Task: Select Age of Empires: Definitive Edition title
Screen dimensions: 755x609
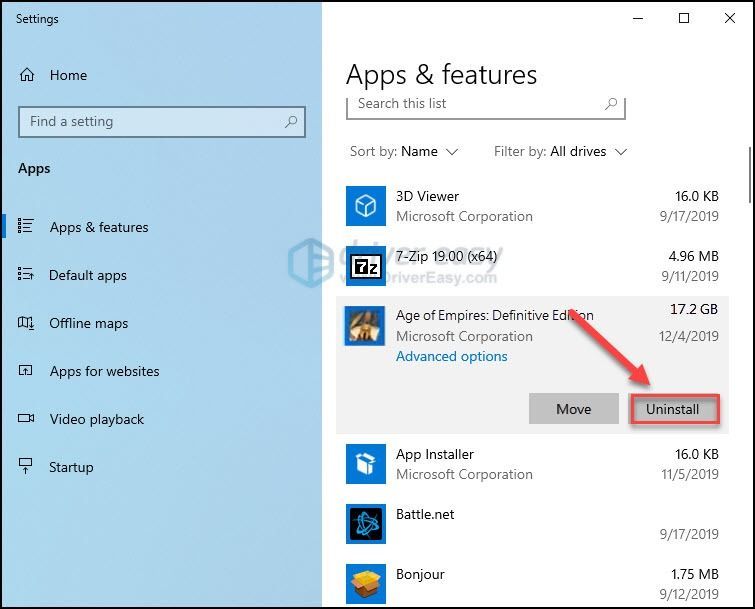Action: pyautogui.click(x=495, y=315)
